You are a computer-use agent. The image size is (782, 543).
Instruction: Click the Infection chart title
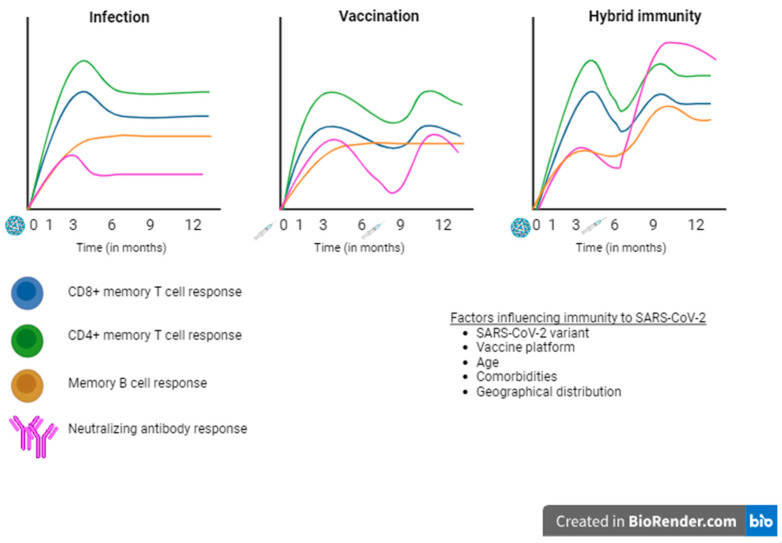119,17
